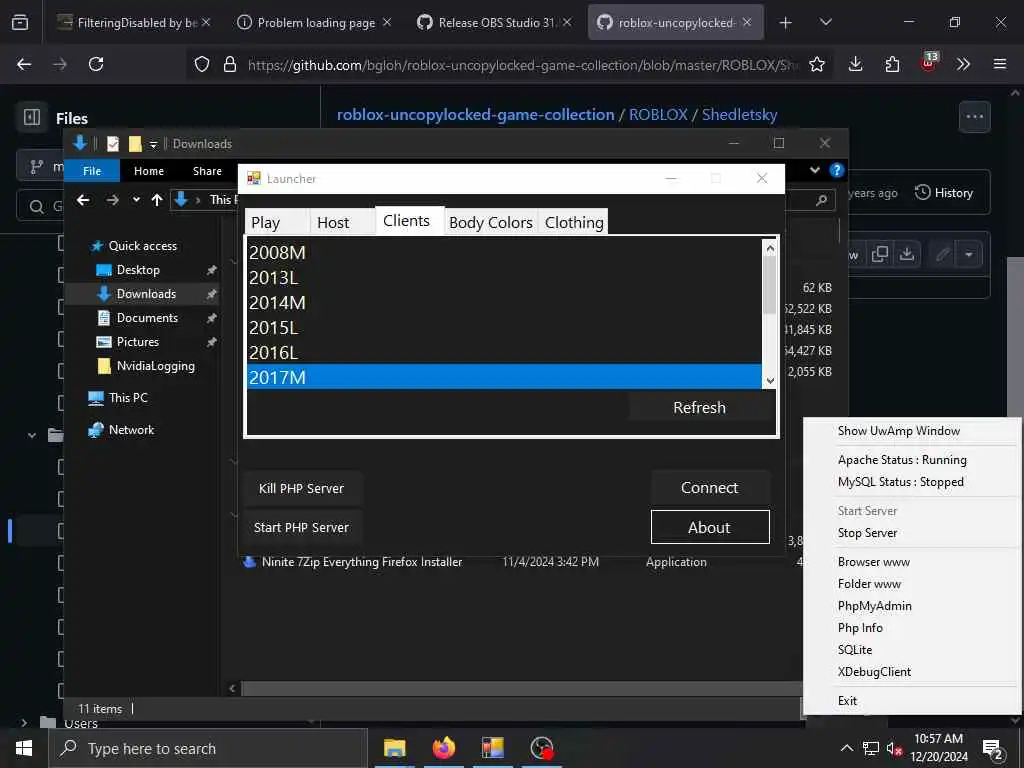Reload the page in Firefox
This screenshot has height=768, width=1024.
(x=96, y=64)
